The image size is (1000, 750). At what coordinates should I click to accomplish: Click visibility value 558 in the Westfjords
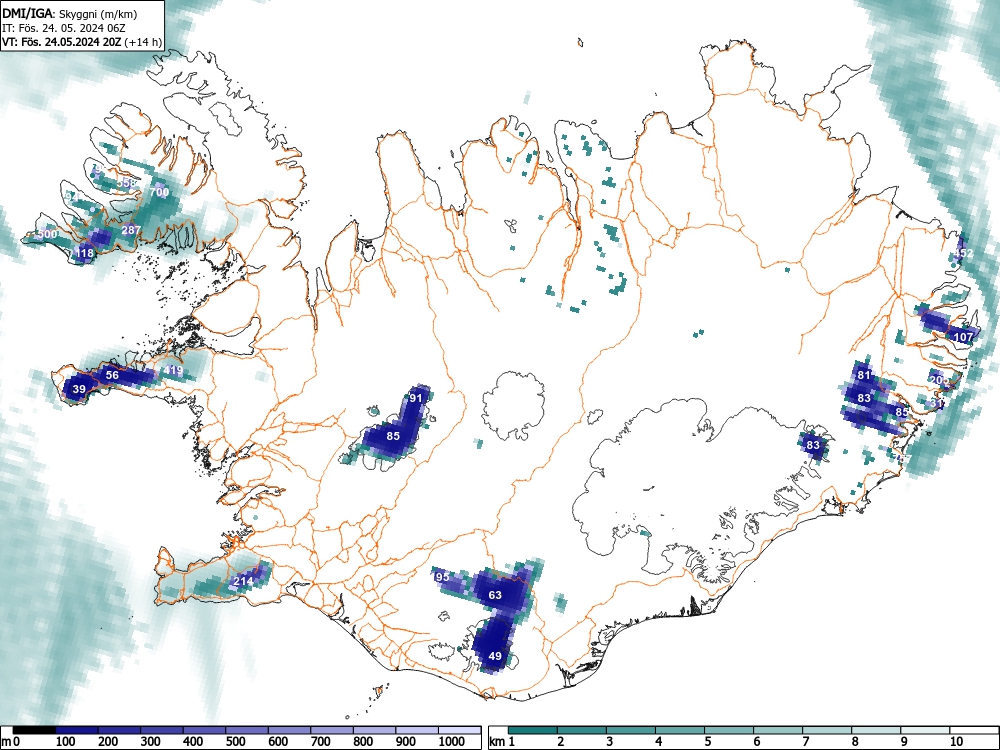pos(127,183)
